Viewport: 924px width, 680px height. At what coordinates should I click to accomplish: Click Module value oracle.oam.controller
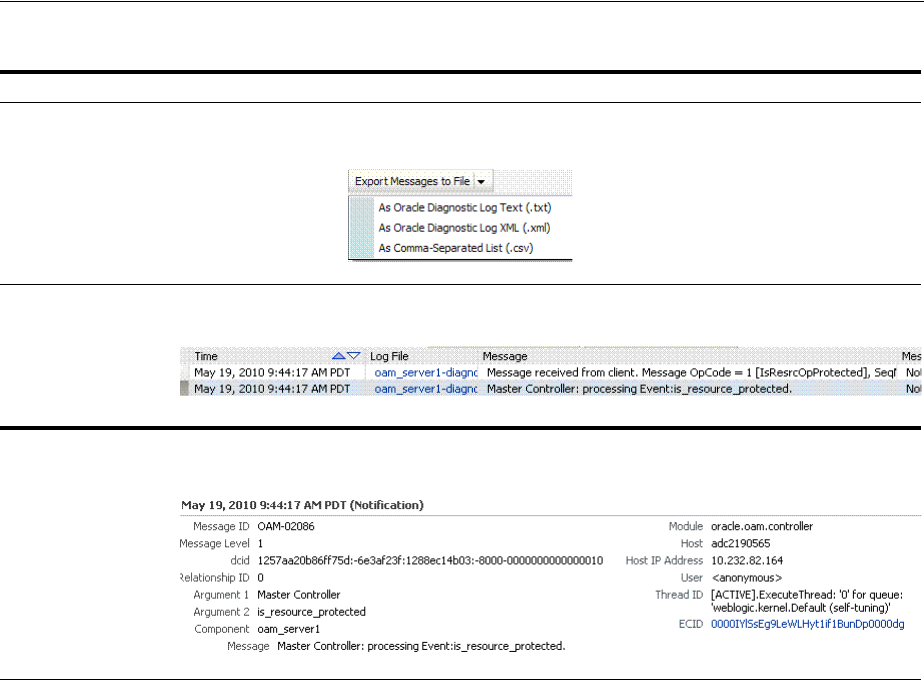(762, 526)
